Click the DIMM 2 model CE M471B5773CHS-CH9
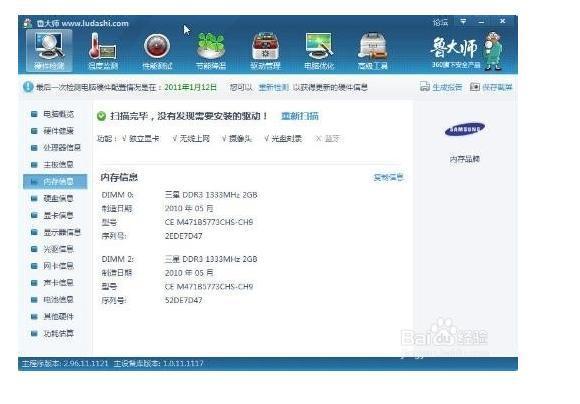This screenshot has height=404, width=580. point(209,287)
